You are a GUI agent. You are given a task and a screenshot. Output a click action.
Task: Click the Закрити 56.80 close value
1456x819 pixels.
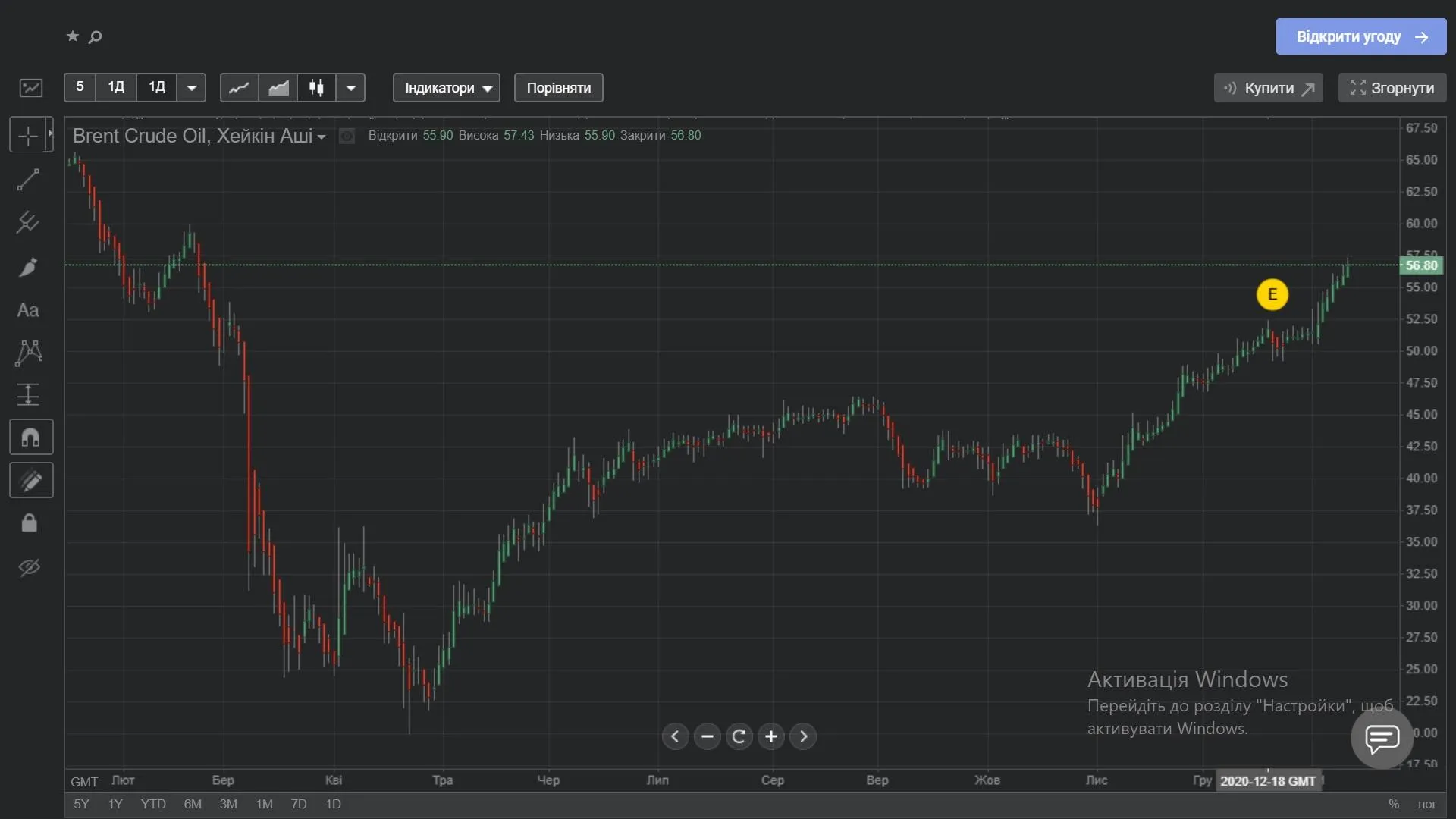point(661,136)
